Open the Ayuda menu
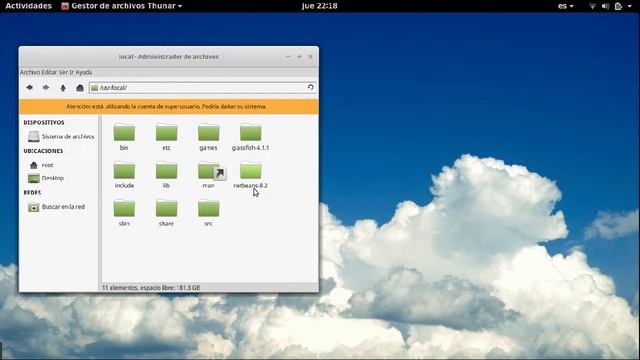The width and height of the screenshot is (640, 360). pos(84,72)
